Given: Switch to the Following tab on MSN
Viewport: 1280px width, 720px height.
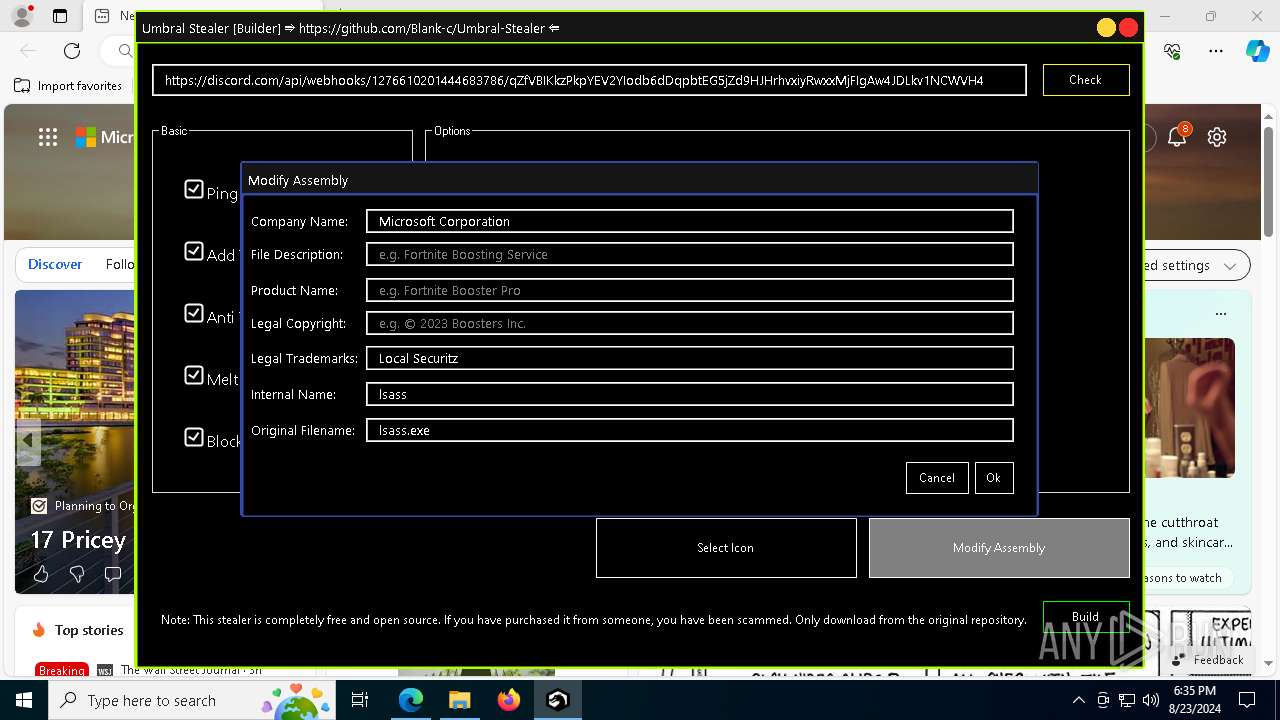Looking at the screenshot, I should (120, 264).
